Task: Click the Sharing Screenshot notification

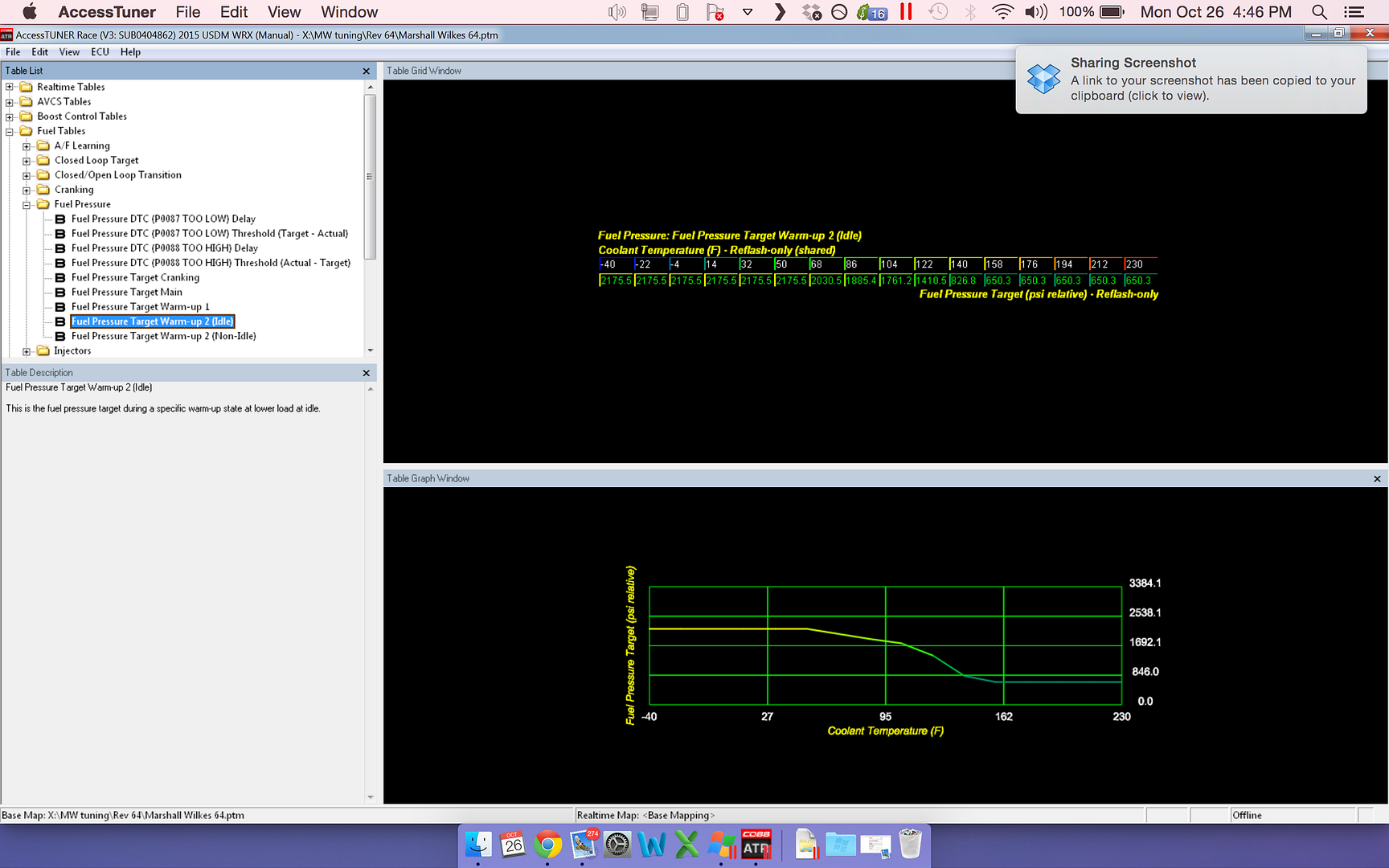Action: (1190, 79)
